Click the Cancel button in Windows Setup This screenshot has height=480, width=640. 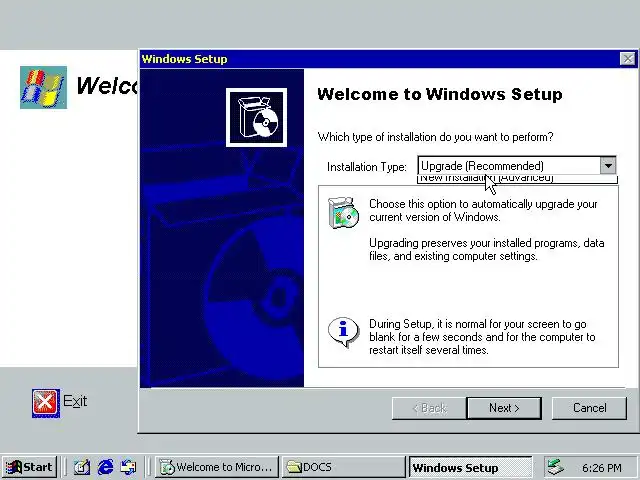coord(589,408)
